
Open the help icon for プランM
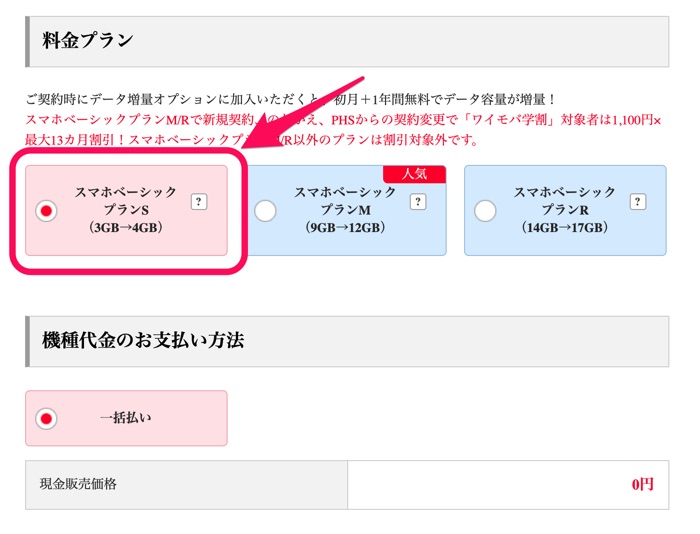(418, 202)
